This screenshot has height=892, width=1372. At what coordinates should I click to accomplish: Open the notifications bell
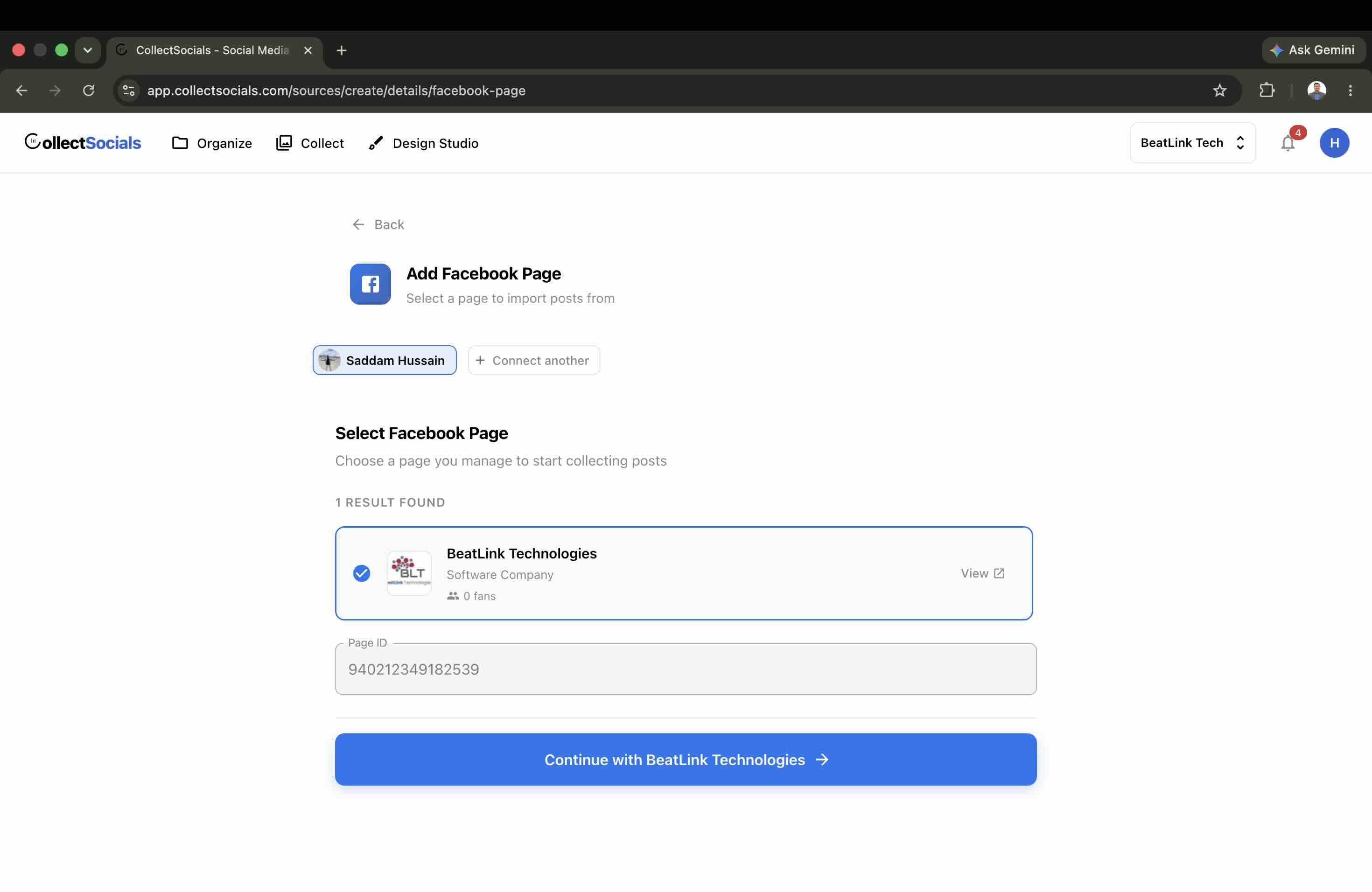pyautogui.click(x=1287, y=143)
